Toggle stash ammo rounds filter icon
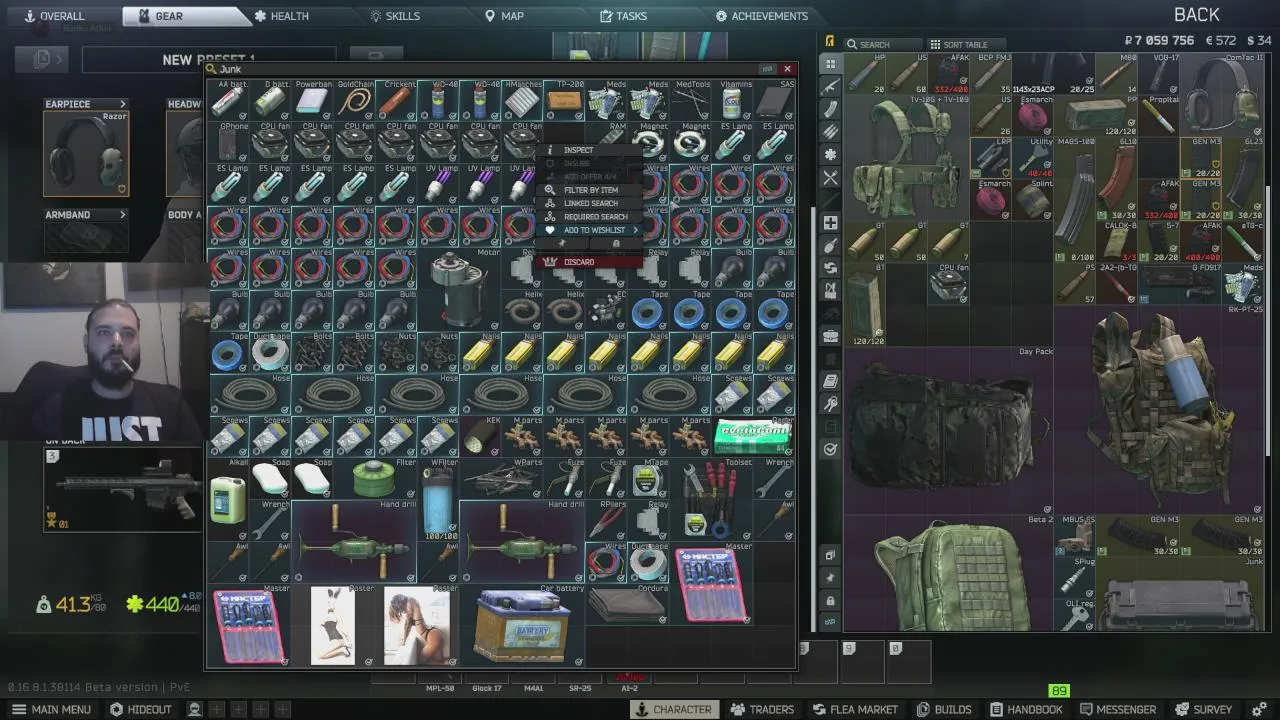The image size is (1280, 720). [830, 132]
